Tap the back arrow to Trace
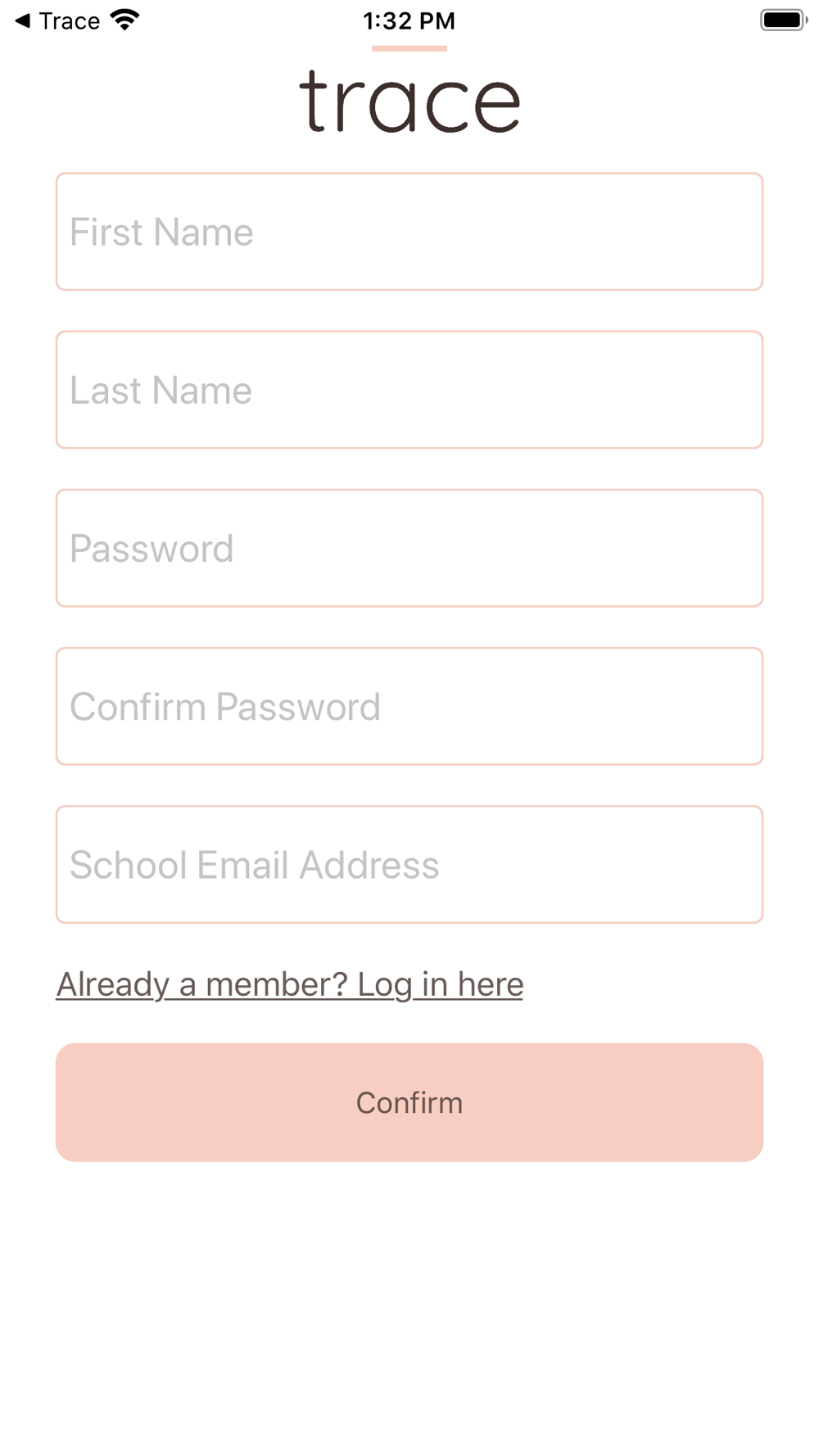Image resolution: width=819 pixels, height=1456 pixels. [x=23, y=20]
